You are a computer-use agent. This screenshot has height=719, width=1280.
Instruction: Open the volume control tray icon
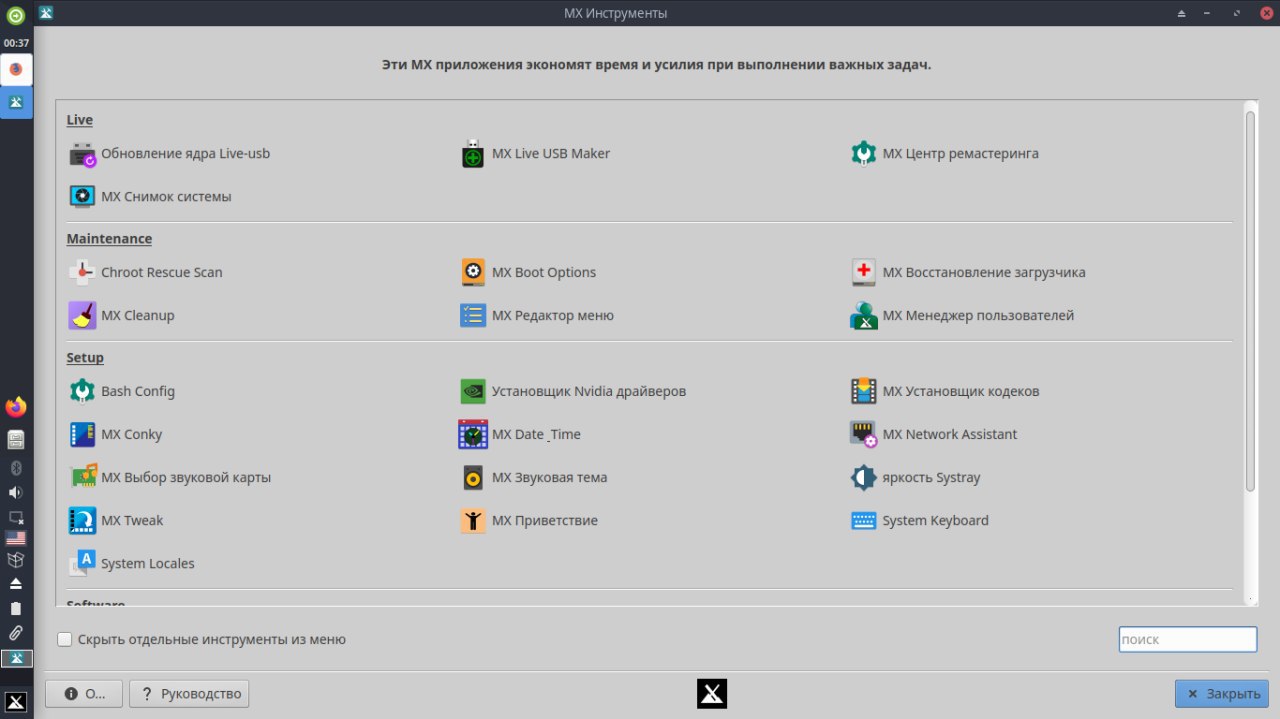(15, 493)
